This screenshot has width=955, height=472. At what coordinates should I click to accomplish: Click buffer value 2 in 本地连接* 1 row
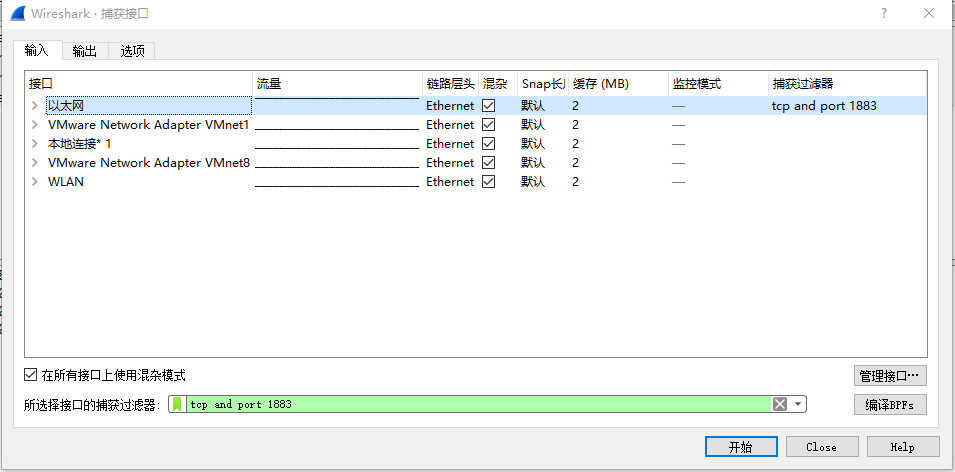click(x=576, y=144)
